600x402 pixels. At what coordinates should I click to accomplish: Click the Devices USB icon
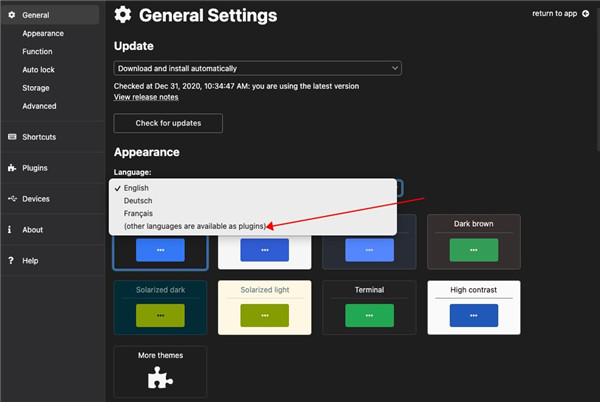click(x=11, y=199)
